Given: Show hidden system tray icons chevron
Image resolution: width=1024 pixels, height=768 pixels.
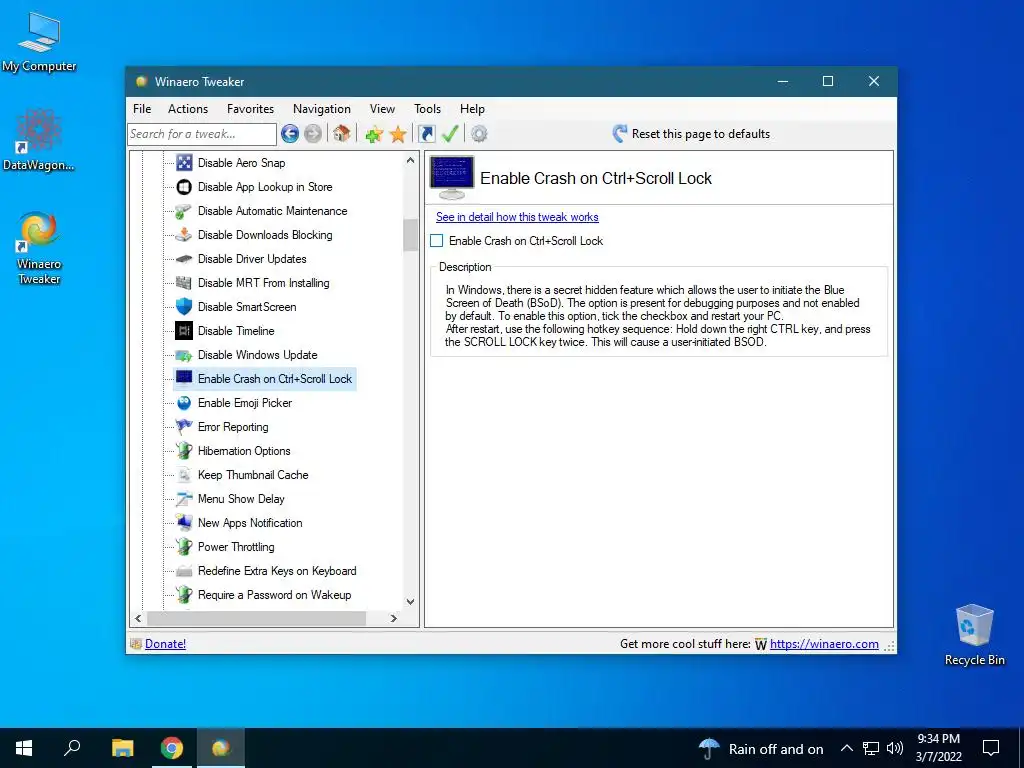Looking at the screenshot, I should click(x=846, y=748).
